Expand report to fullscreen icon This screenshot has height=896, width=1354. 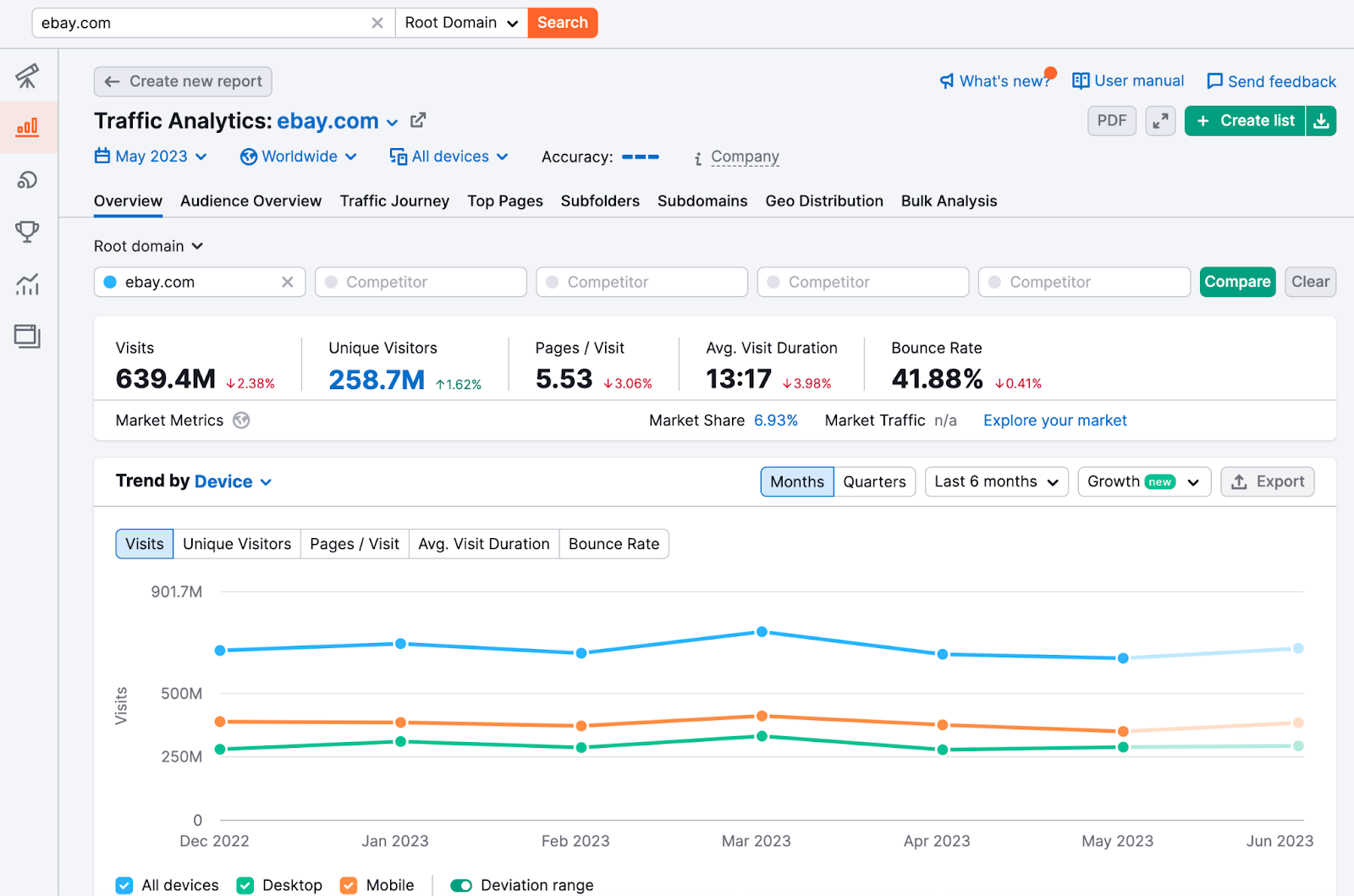click(1160, 121)
